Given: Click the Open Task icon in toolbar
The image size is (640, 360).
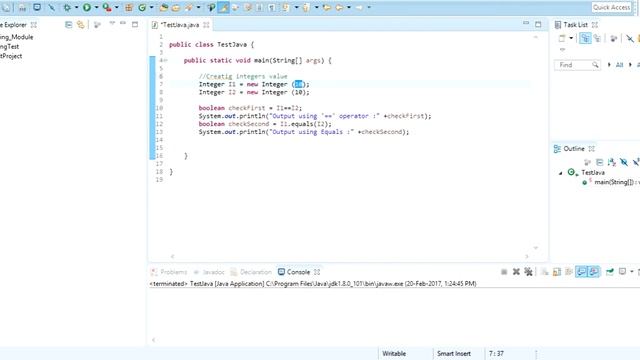Looking at the screenshot, I should coord(176,7).
